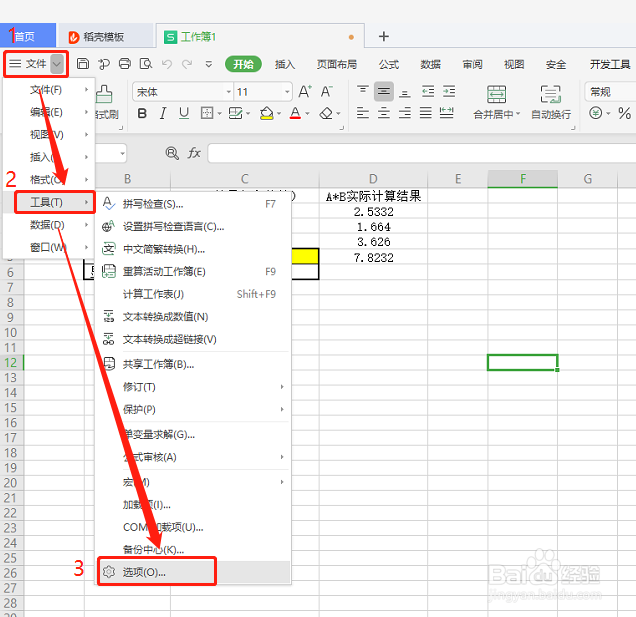The width and height of the screenshot is (636, 617).
Task: Click decrease indent icon
Action: [428, 91]
